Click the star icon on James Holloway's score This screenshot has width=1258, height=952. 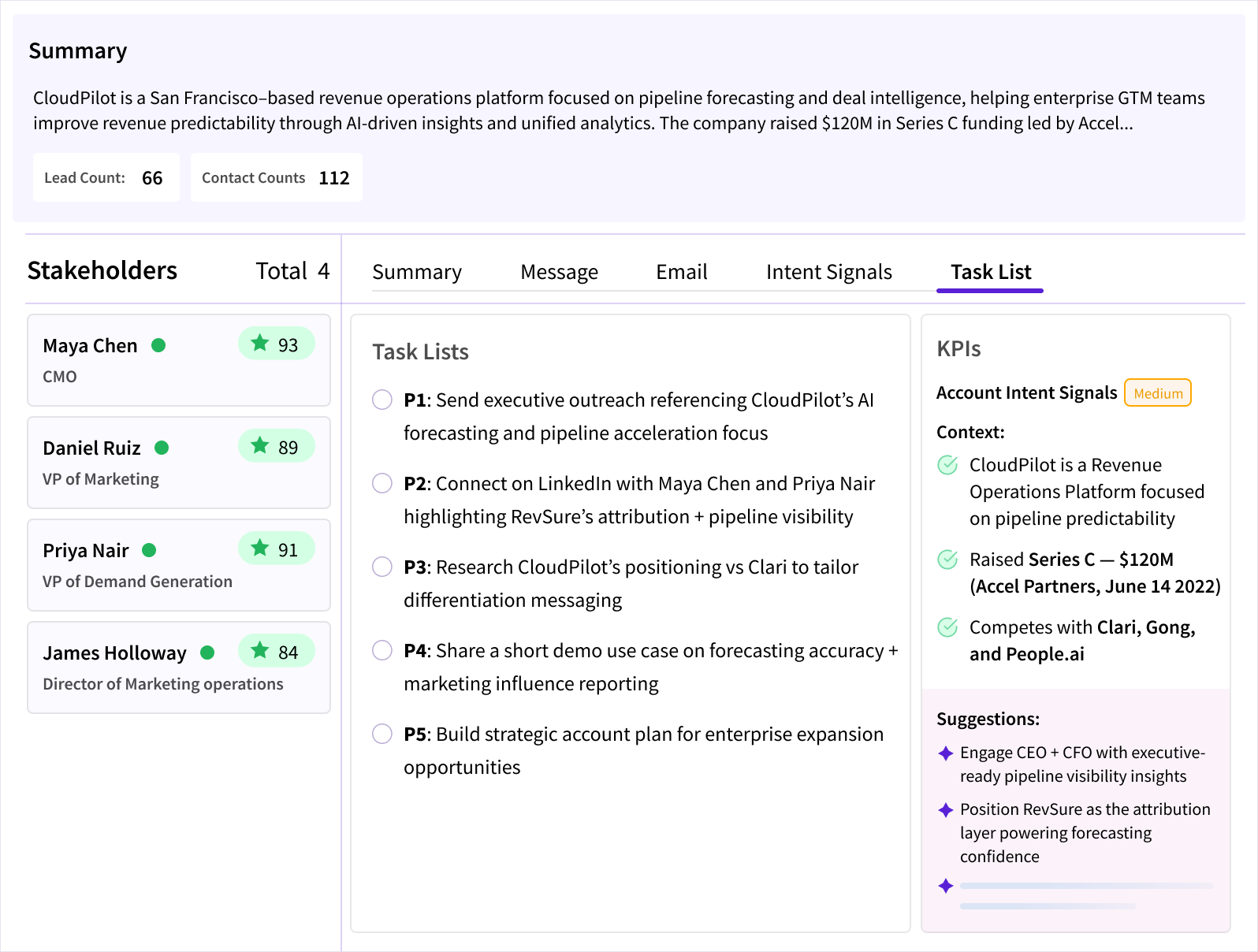click(259, 650)
